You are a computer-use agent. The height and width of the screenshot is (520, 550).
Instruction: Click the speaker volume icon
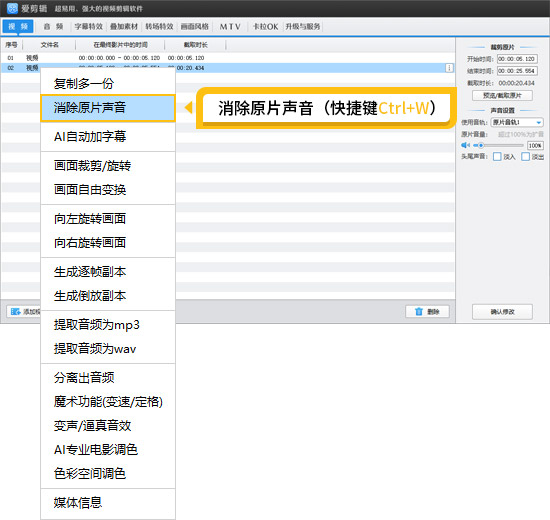[x=465, y=145]
